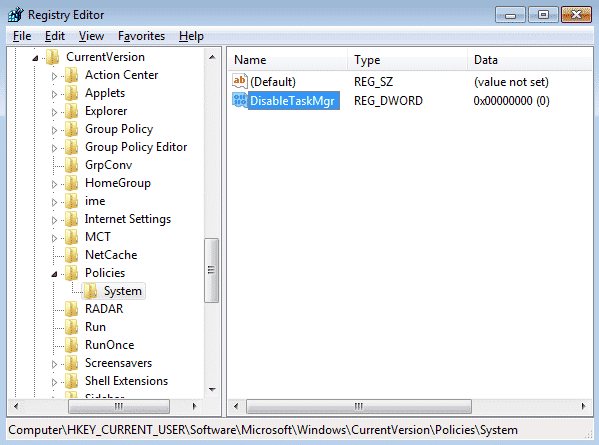Click the Run folder icon
Viewport: 599px width, 445px height.
click(x=71, y=327)
